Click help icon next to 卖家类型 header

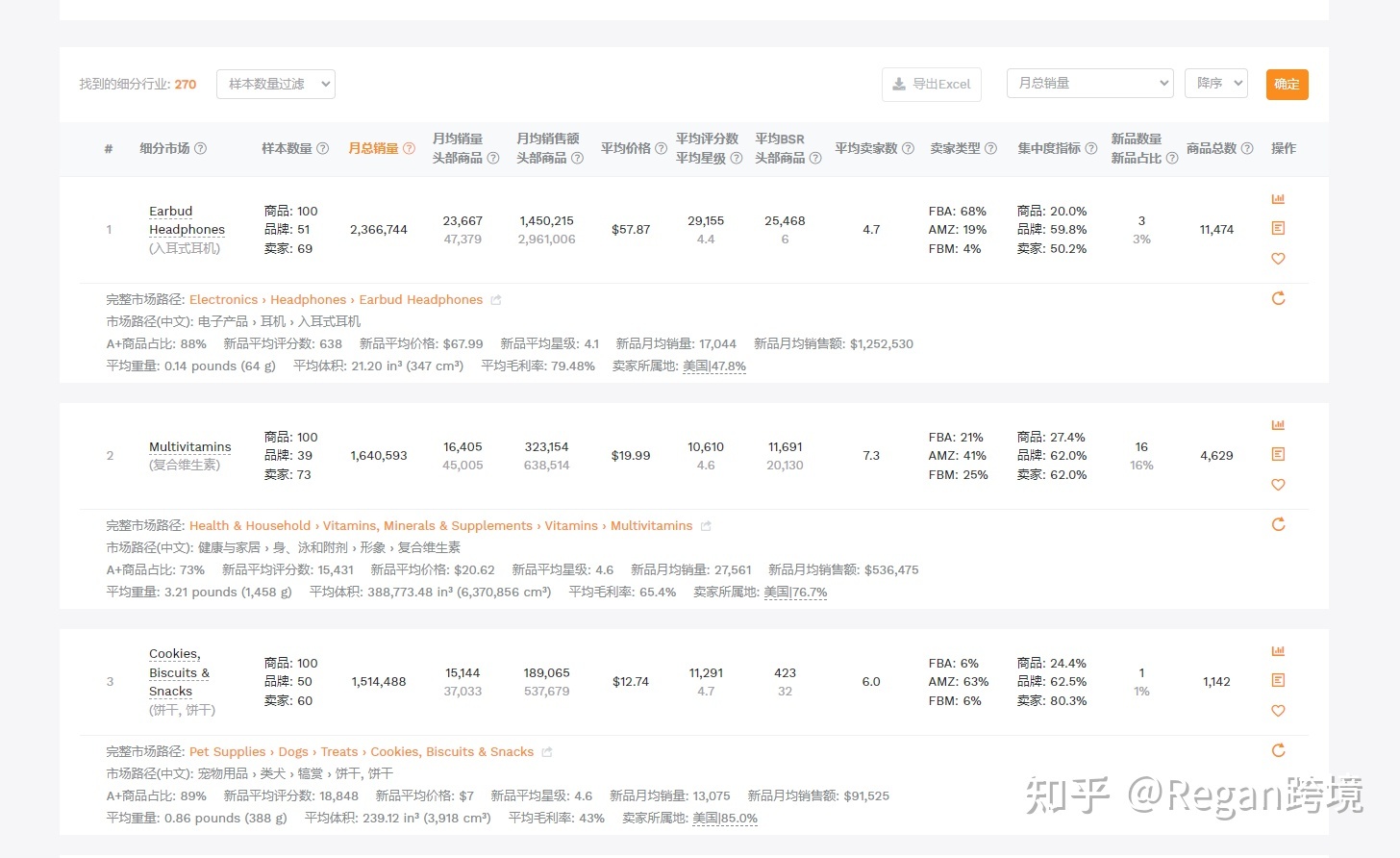(990, 148)
